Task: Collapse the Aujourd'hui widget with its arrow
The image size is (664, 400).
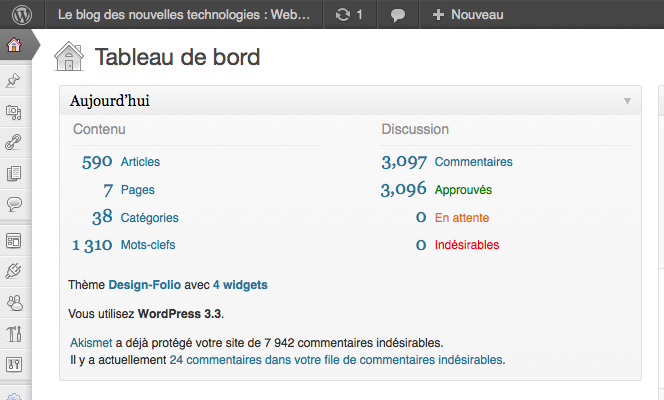Action: 627,101
